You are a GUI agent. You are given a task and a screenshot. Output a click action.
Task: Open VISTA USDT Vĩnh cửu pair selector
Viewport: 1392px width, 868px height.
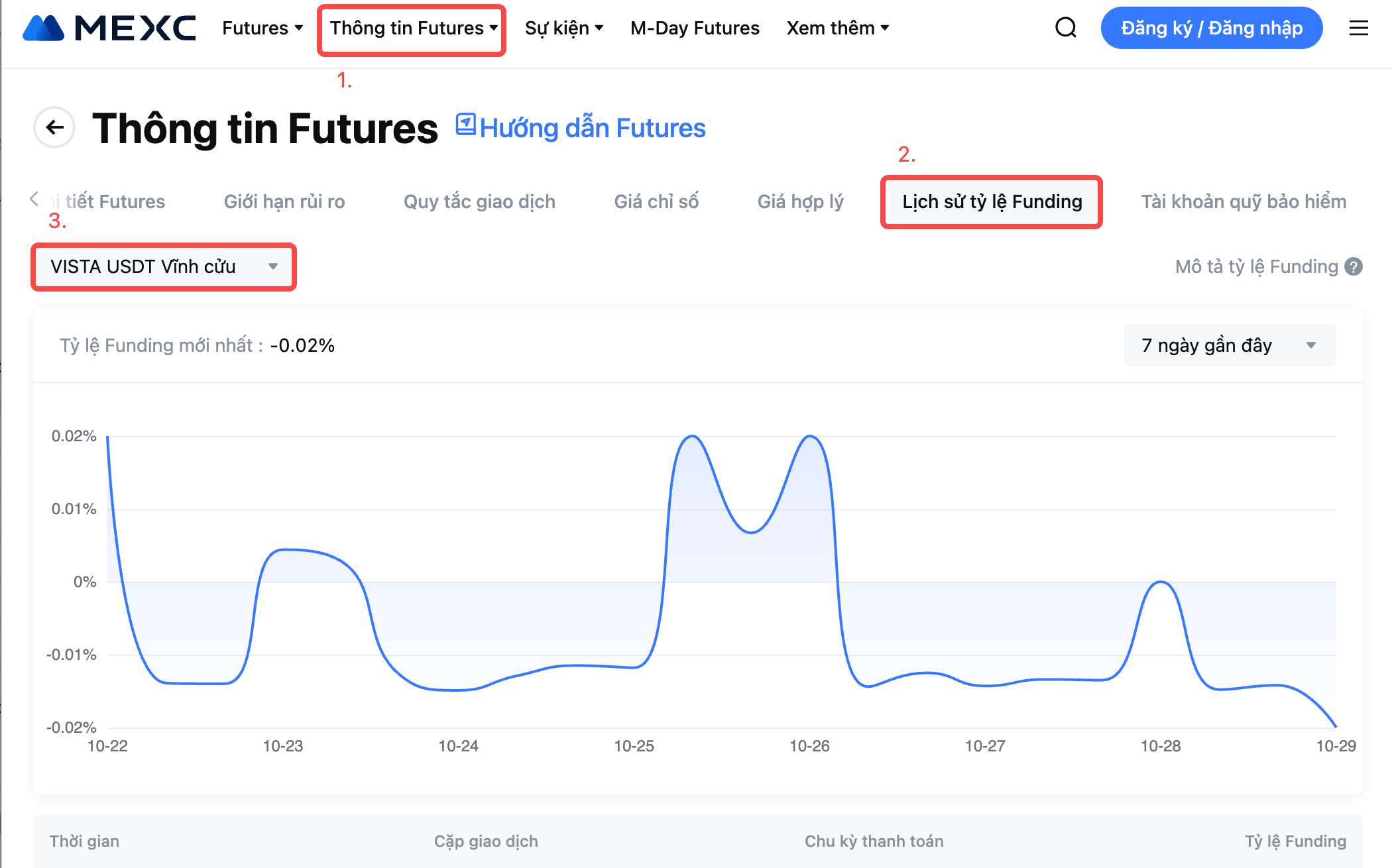click(x=164, y=267)
